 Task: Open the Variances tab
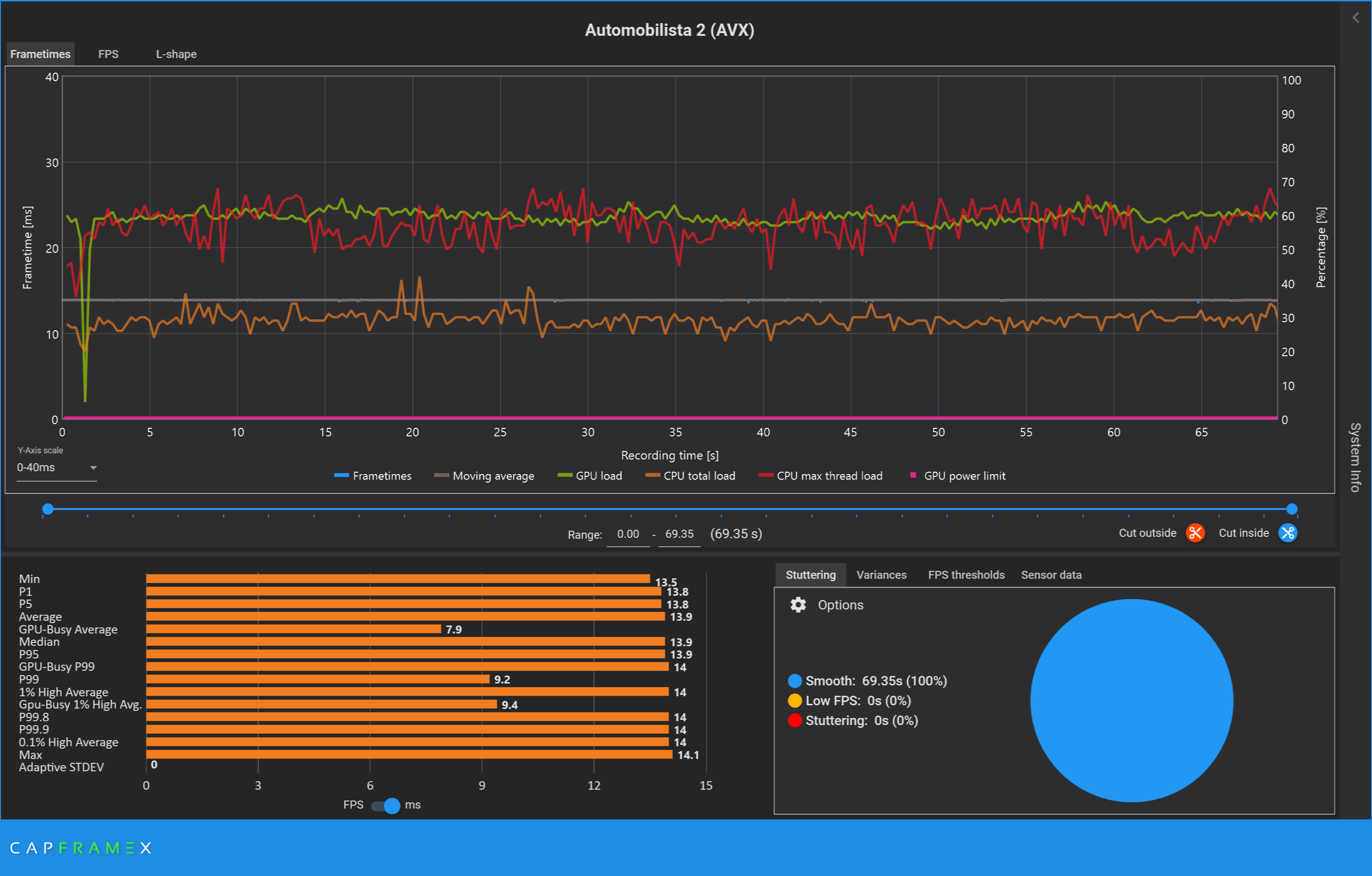[x=881, y=575]
